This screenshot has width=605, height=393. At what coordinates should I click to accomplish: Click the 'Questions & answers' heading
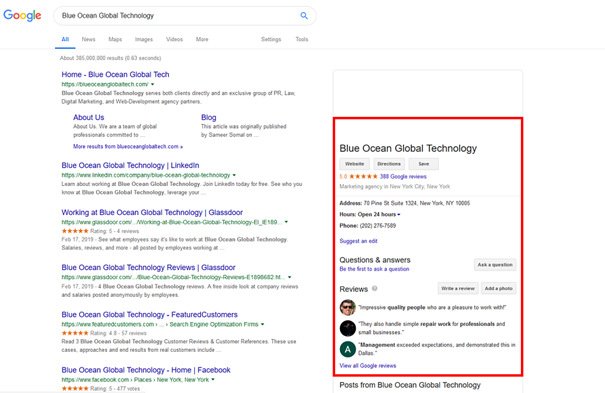coord(375,260)
